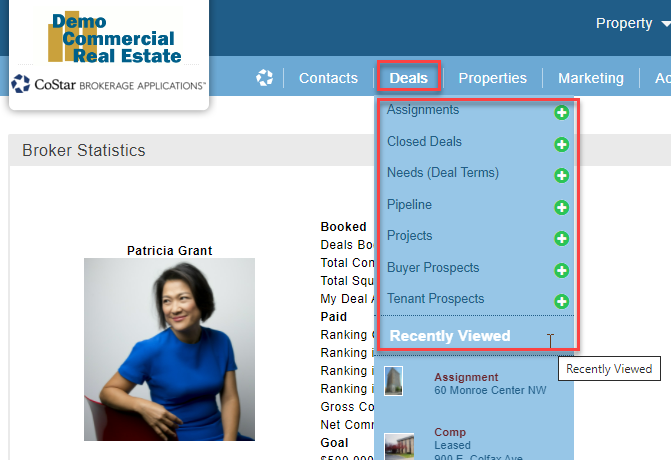Click the 60 Monroe Center building thumbnail
Viewport: 671px width, 460px height.
tap(394, 381)
